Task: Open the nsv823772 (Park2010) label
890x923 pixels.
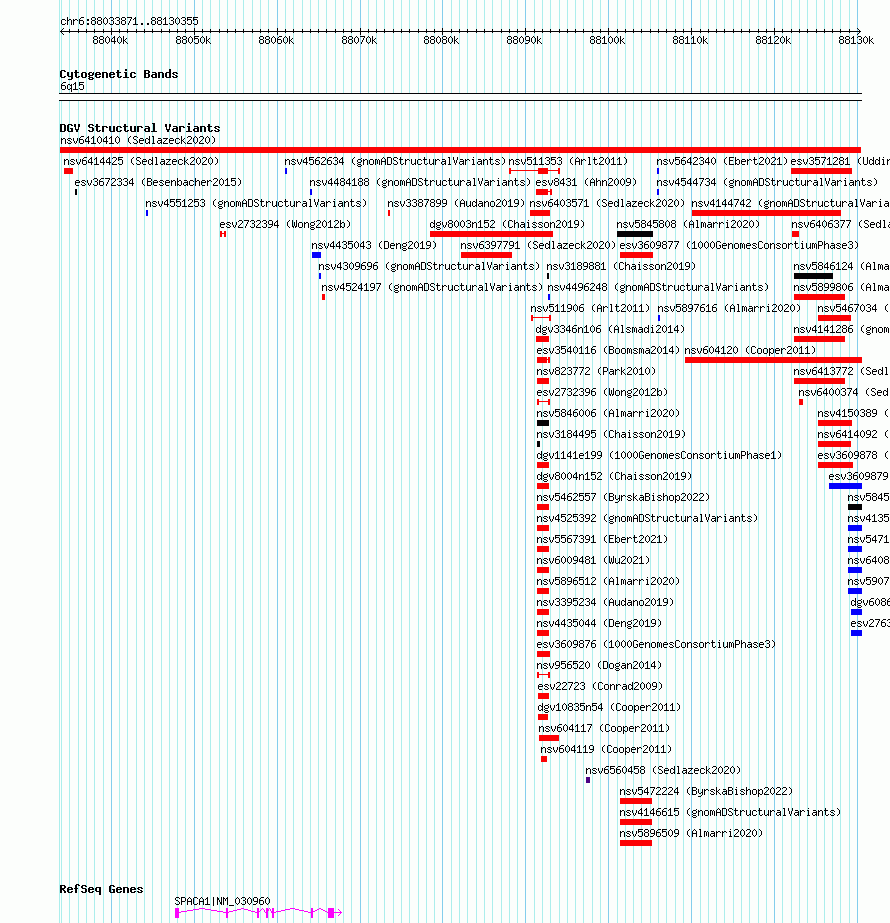Action: click(x=596, y=371)
